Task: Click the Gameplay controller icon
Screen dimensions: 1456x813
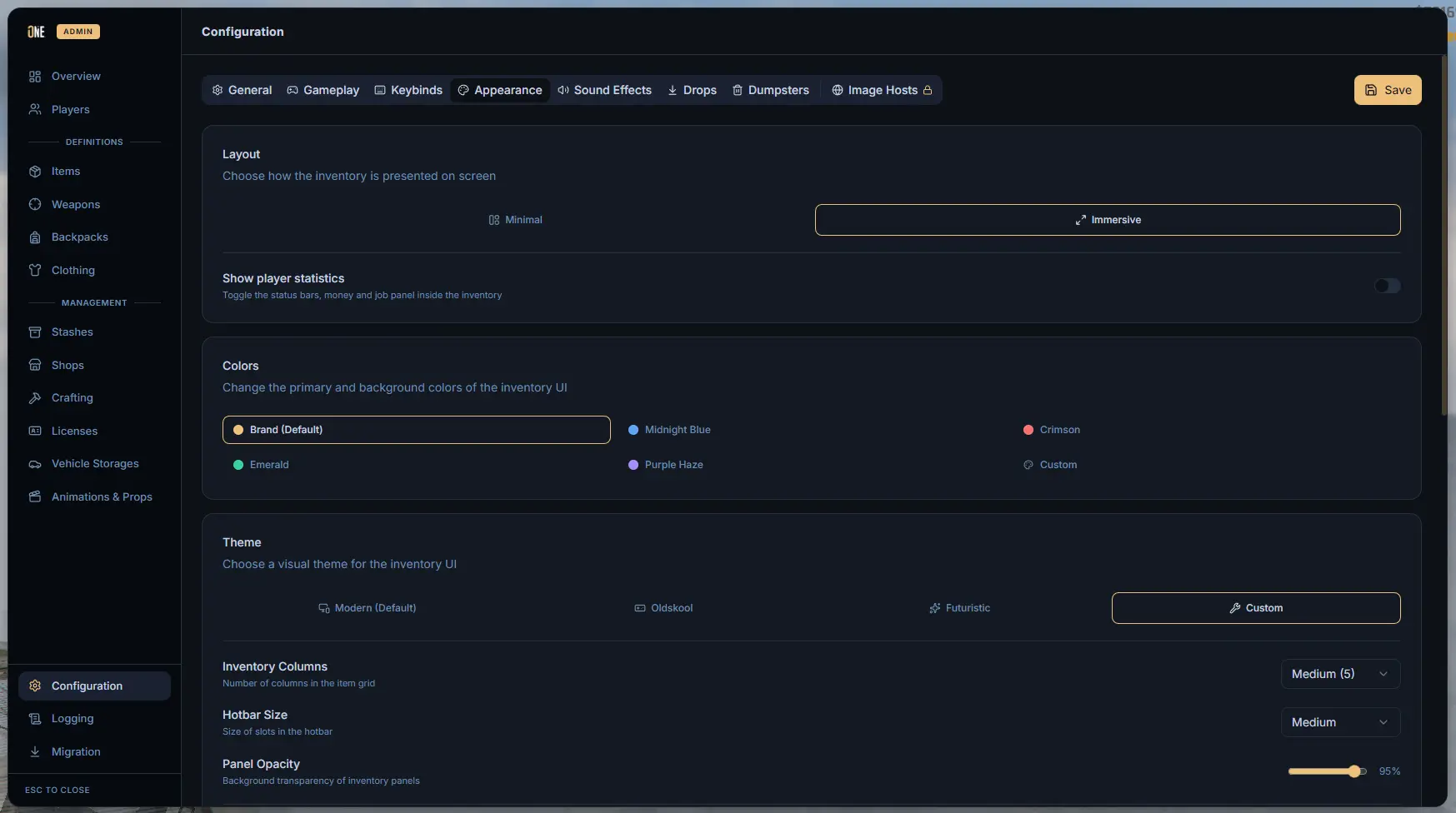Action: click(x=293, y=90)
